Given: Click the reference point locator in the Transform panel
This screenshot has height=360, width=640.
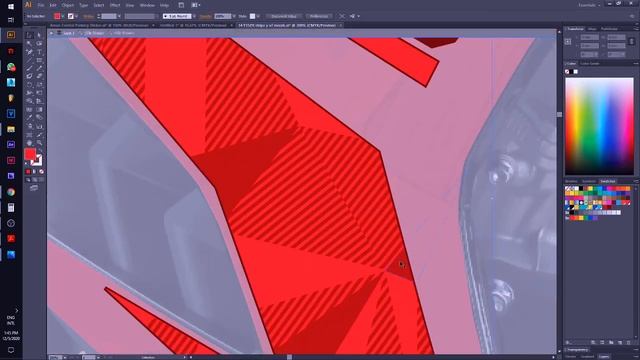Looking at the screenshot, I should point(568,42).
